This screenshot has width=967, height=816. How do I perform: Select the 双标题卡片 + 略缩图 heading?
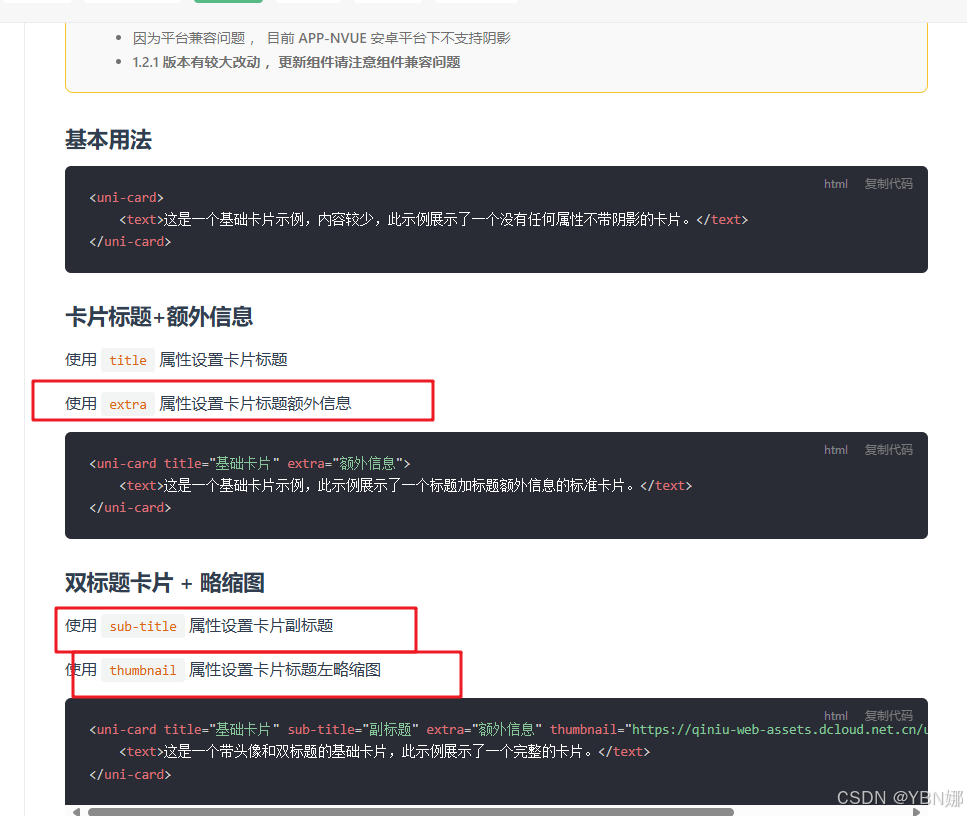point(163,582)
